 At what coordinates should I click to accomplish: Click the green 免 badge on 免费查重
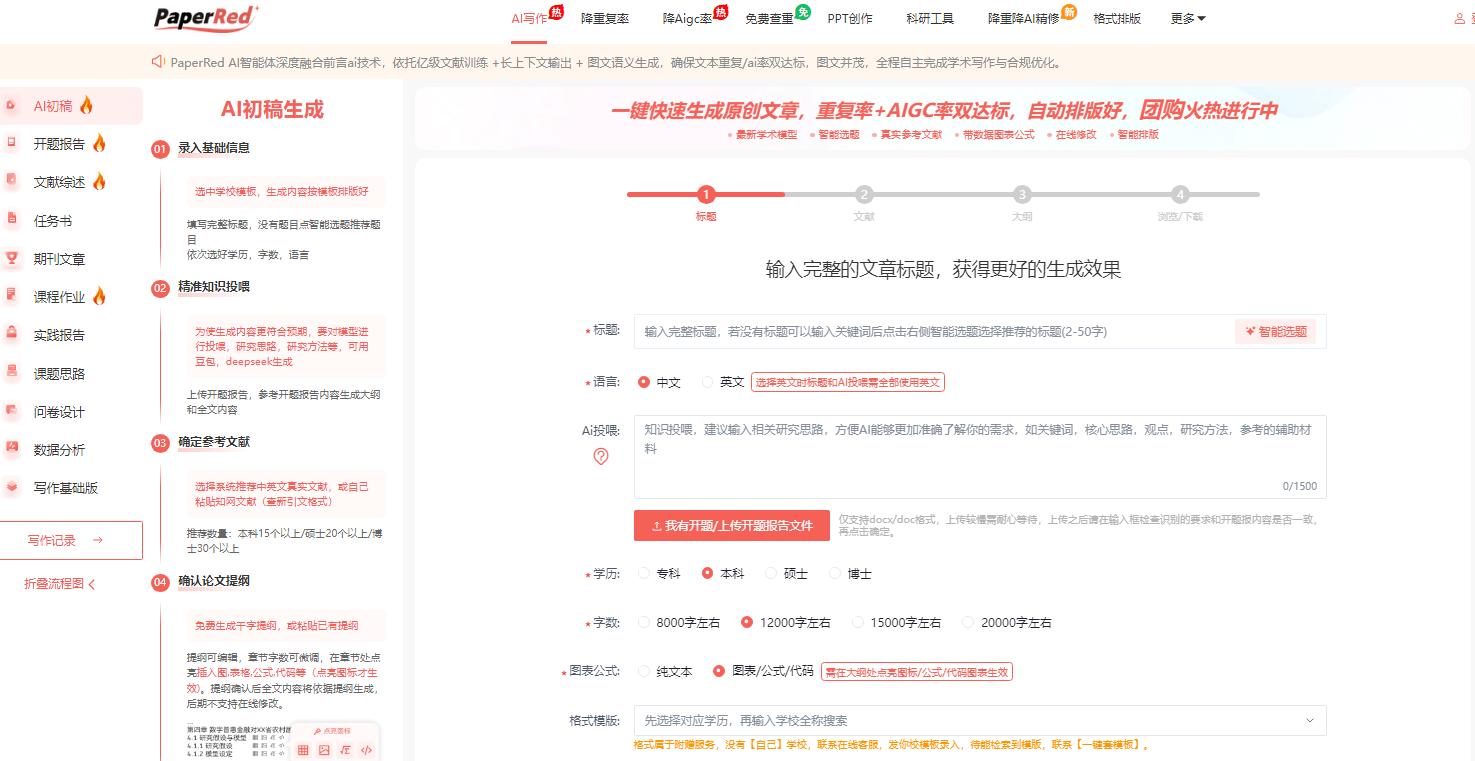[x=802, y=12]
